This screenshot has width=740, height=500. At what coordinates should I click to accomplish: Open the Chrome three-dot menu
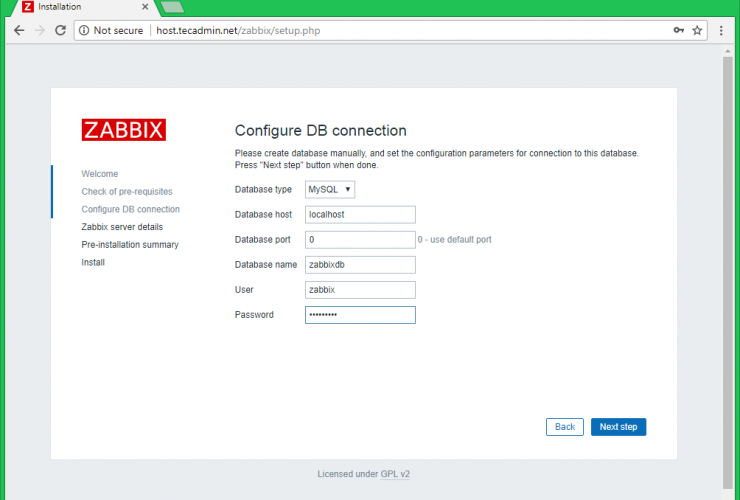722,31
